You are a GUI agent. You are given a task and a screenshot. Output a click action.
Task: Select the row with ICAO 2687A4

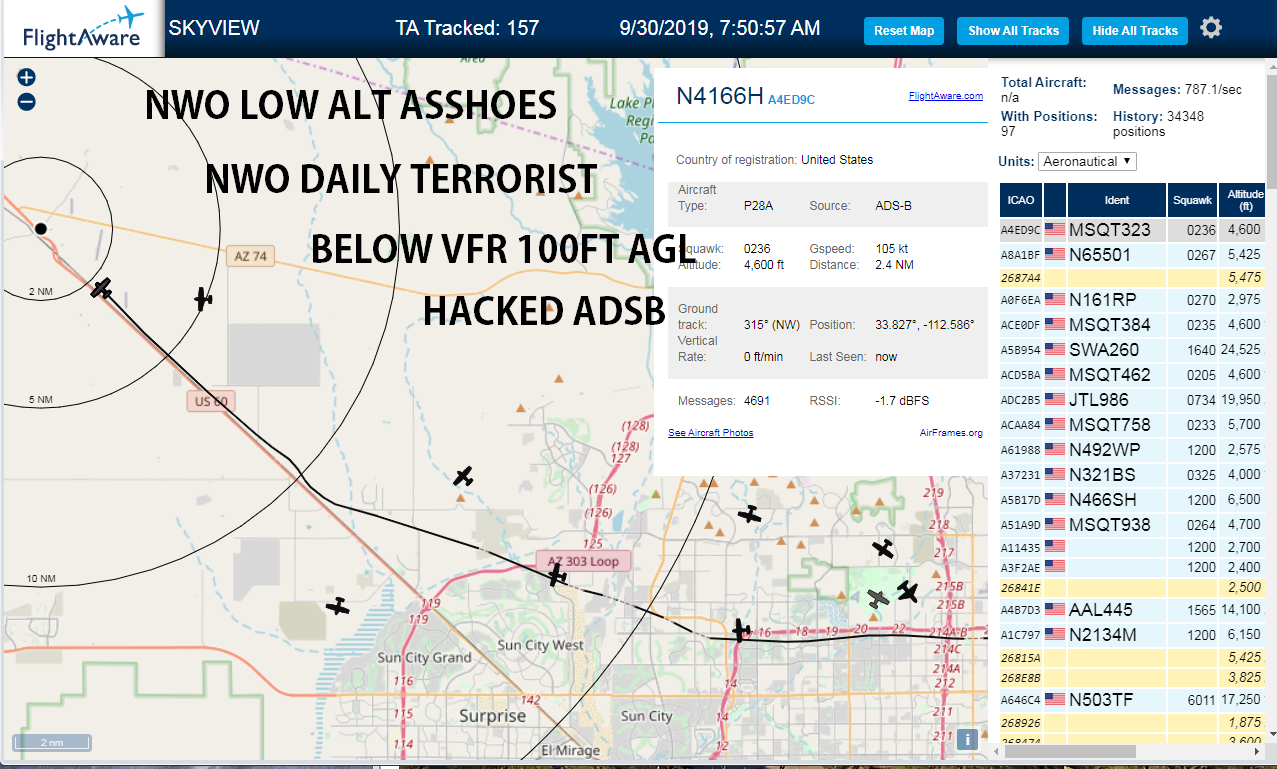(1134, 277)
